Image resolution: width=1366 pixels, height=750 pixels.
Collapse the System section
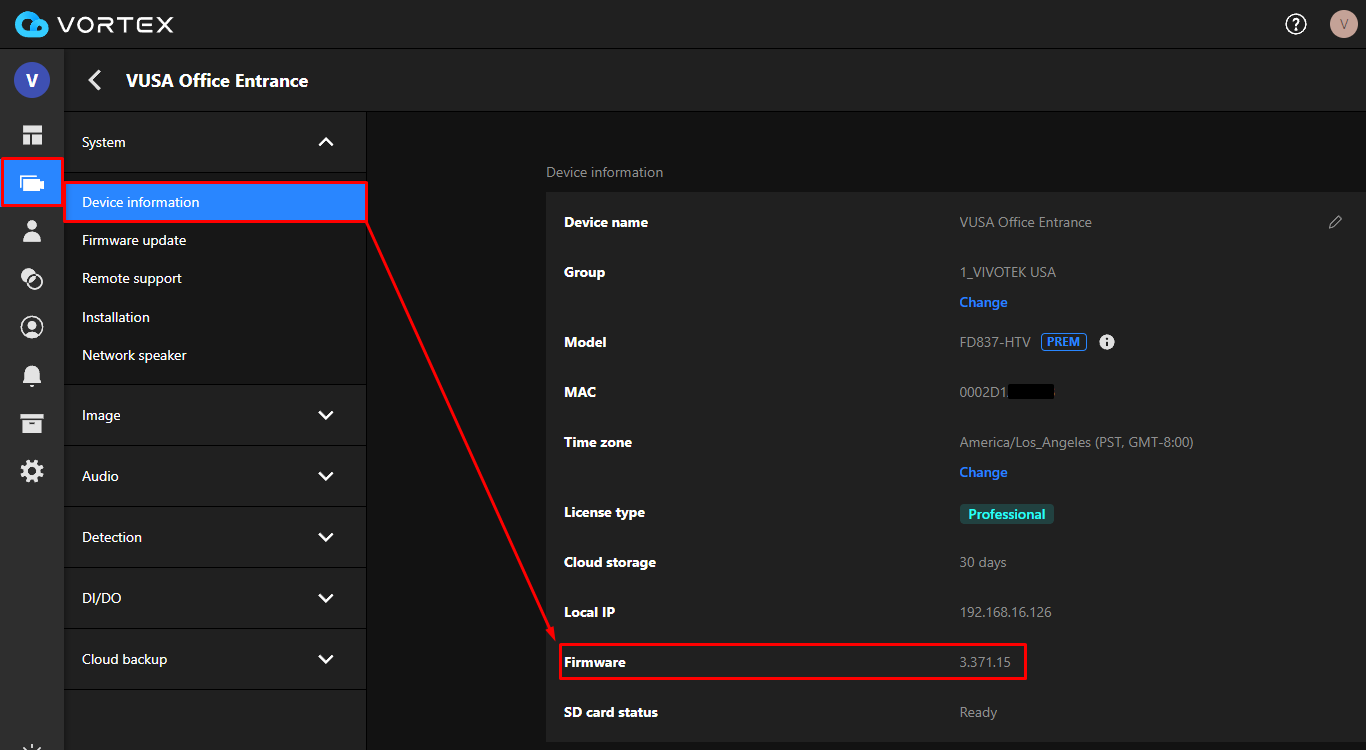[x=325, y=142]
